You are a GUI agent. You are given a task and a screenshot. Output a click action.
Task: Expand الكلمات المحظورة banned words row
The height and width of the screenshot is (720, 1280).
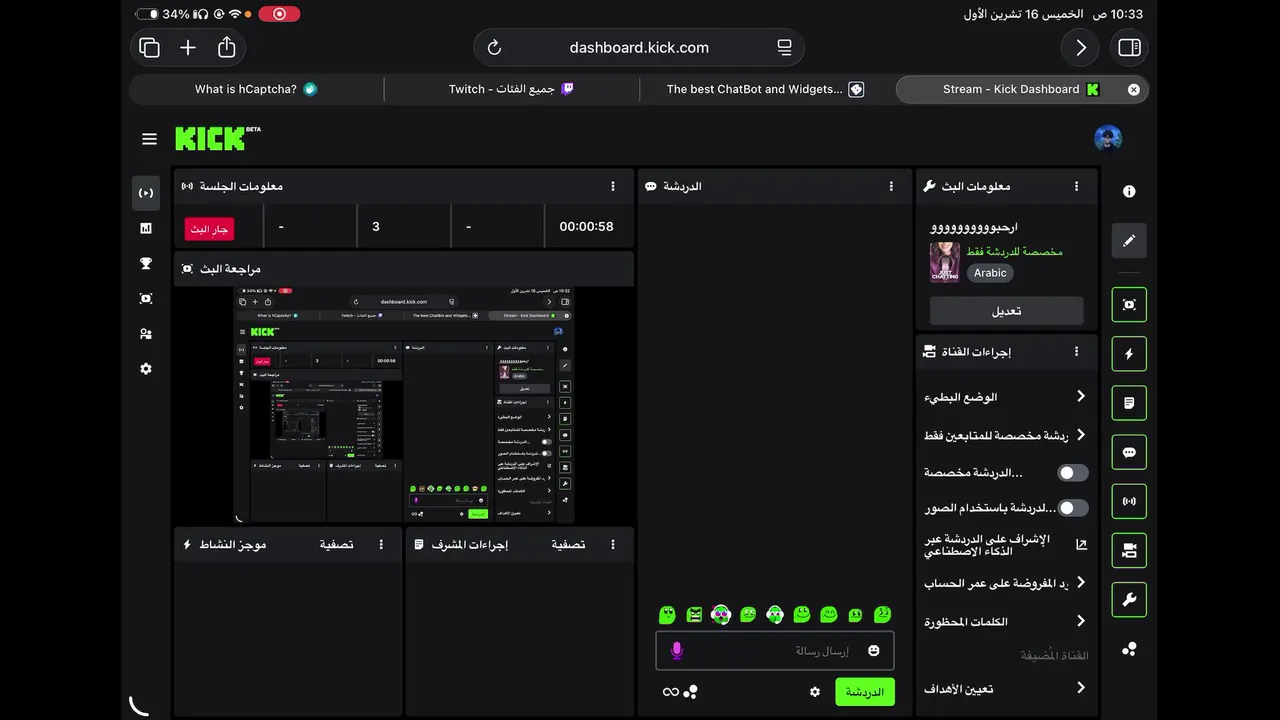pyautogui.click(x=1005, y=621)
